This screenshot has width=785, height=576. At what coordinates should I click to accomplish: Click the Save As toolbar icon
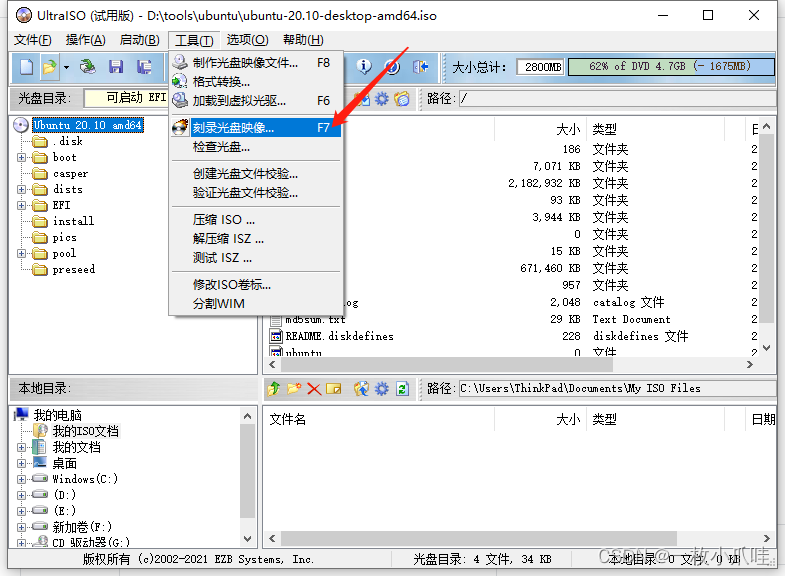[x=144, y=67]
